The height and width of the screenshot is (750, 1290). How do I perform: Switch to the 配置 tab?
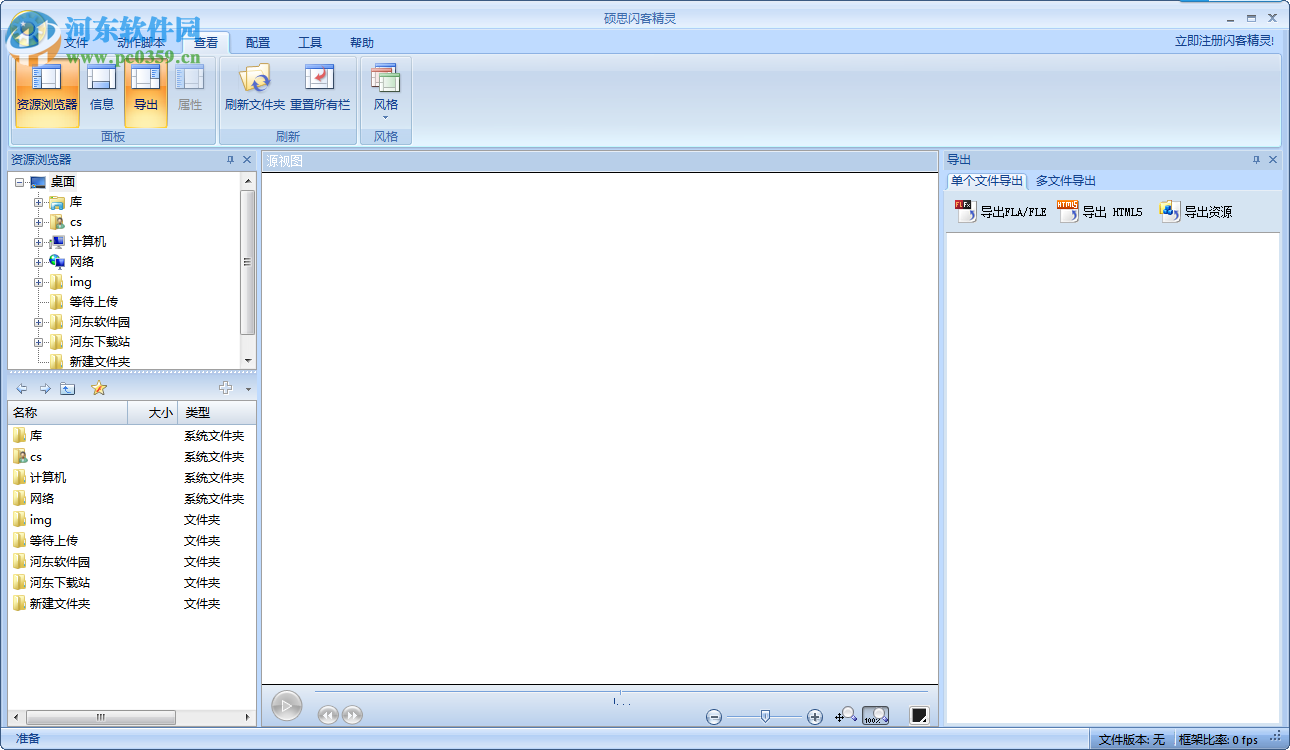(x=258, y=42)
